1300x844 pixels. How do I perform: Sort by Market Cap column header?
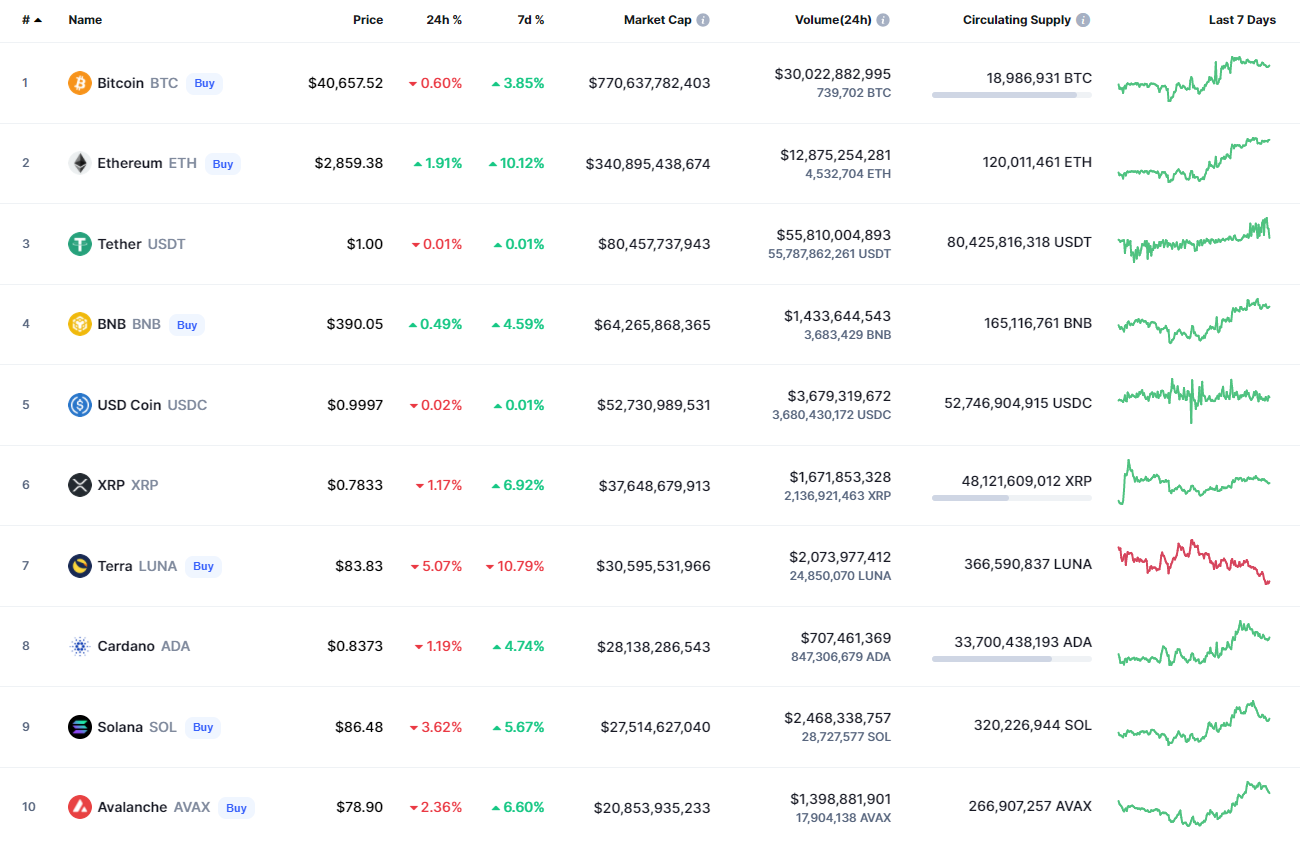[657, 20]
